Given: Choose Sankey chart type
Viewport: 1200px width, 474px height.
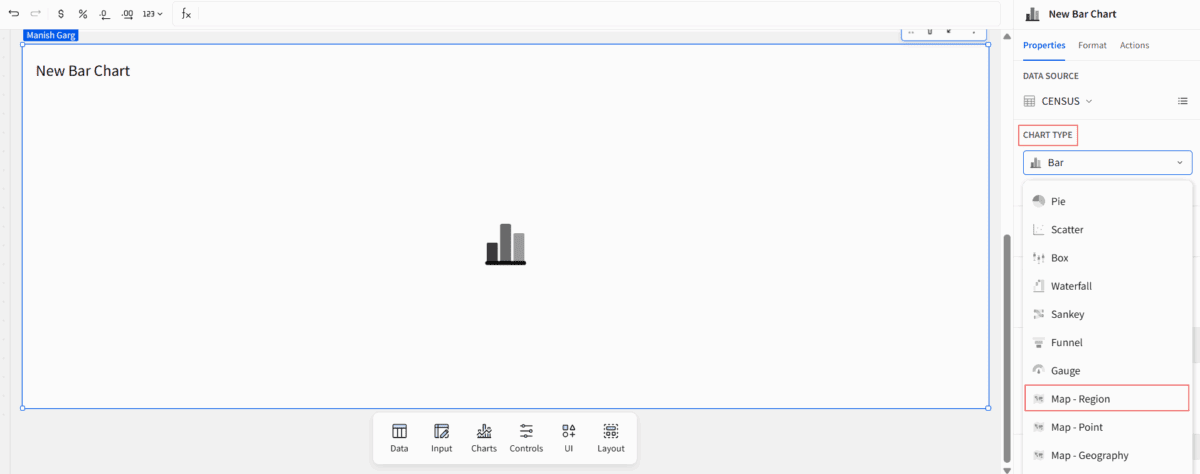Looking at the screenshot, I should click(1107, 314).
